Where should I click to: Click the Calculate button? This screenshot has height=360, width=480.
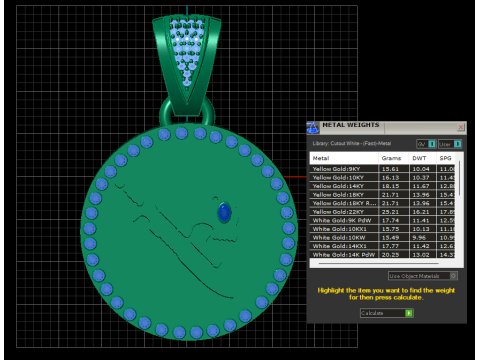(387, 313)
